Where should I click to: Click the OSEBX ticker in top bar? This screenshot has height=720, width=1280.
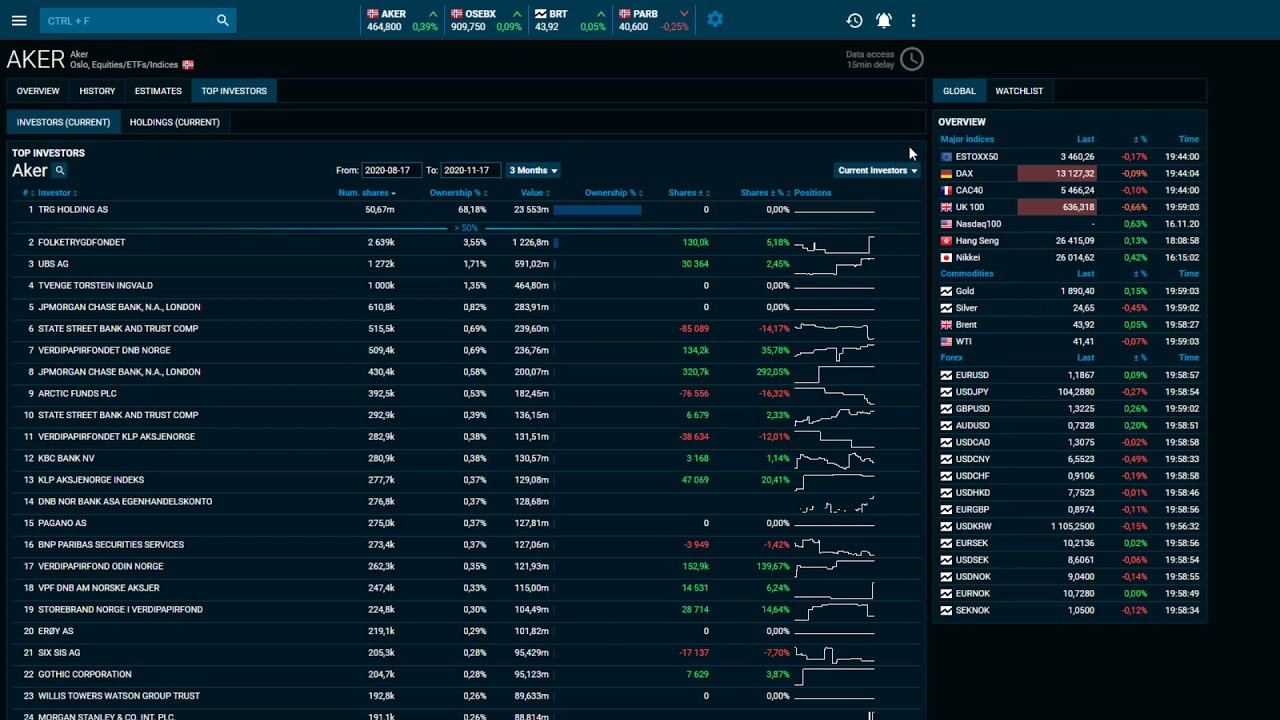pos(485,20)
